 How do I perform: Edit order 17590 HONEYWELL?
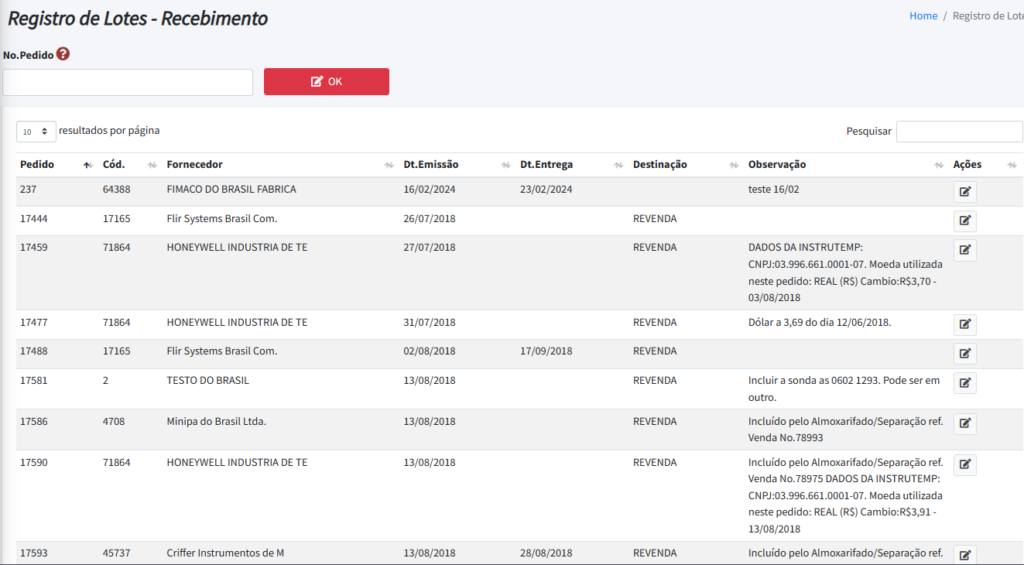[965, 465]
